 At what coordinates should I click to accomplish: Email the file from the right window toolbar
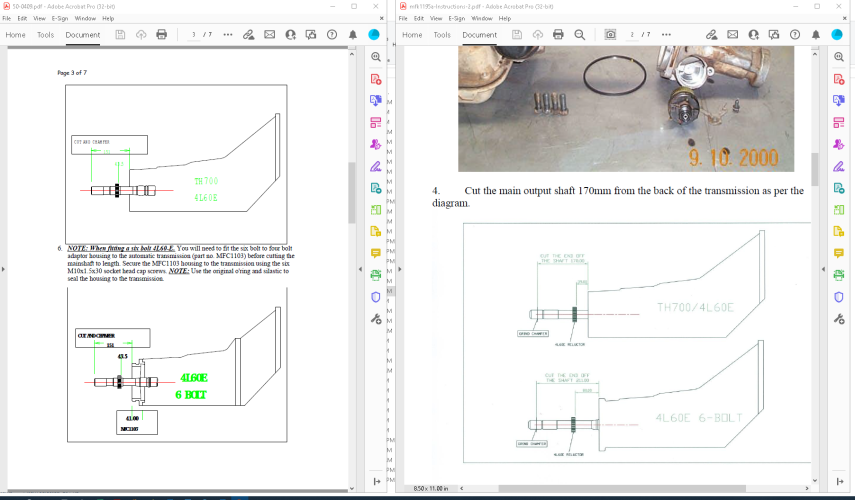[732, 34]
